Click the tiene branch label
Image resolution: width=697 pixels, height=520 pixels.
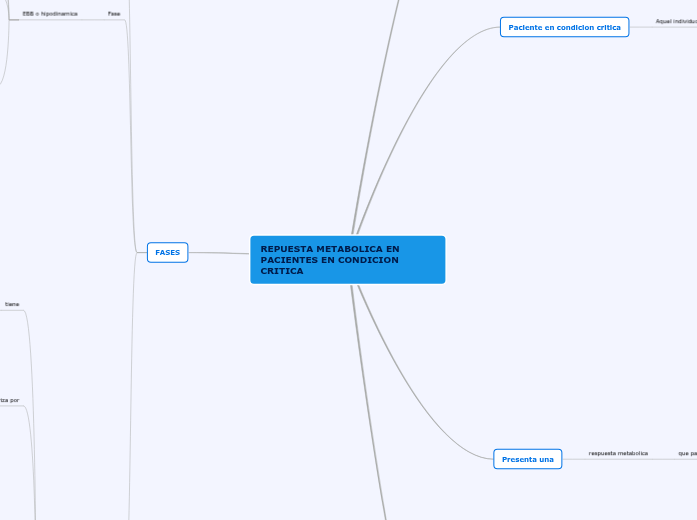point(12,304)
